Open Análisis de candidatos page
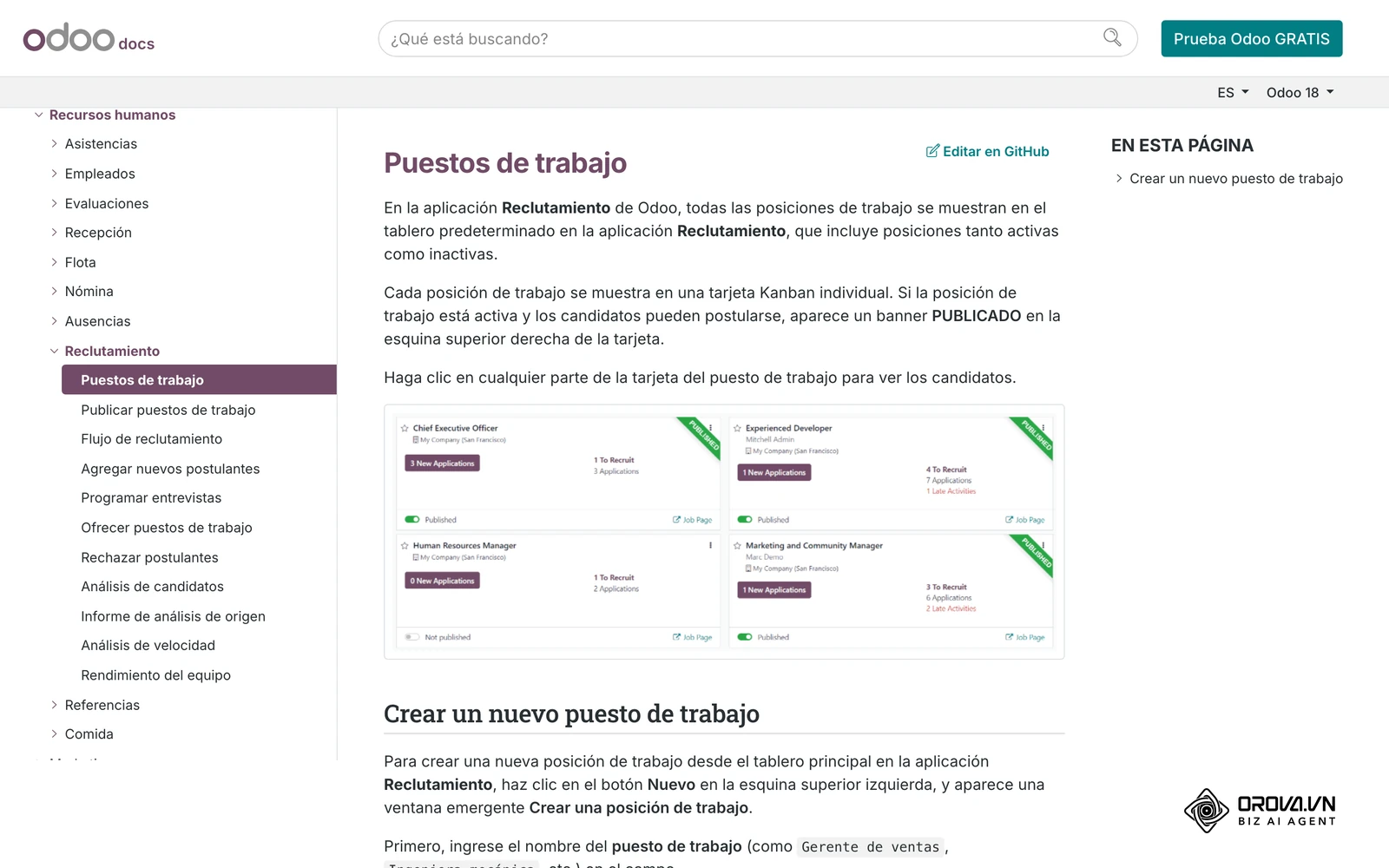This screenshot has width=1389, height=868. coord(152,587)
